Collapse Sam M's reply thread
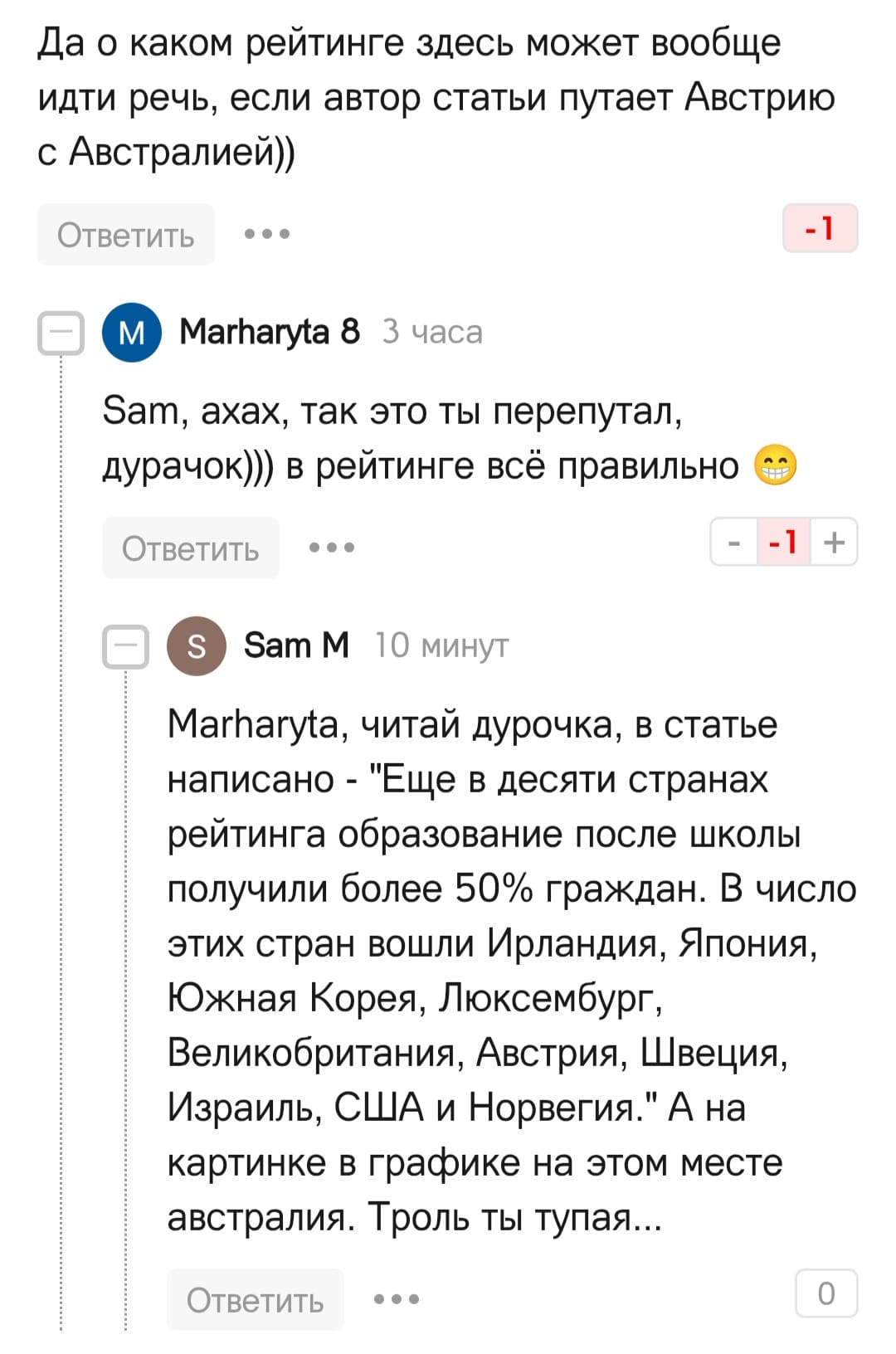This screenshot has width=896, height=1354. [125, 646]
